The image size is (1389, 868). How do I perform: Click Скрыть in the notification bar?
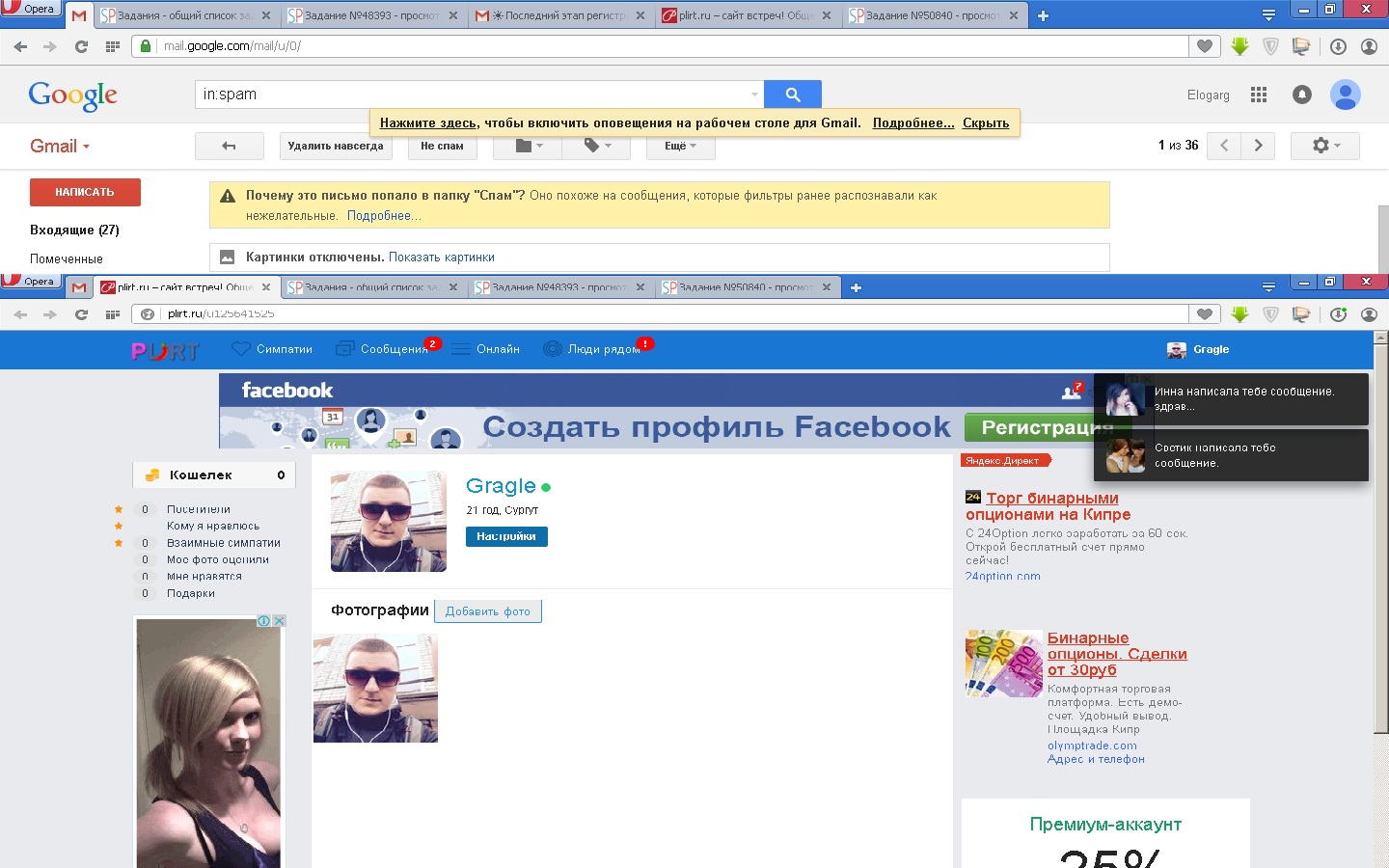click(x=986, y=122)
